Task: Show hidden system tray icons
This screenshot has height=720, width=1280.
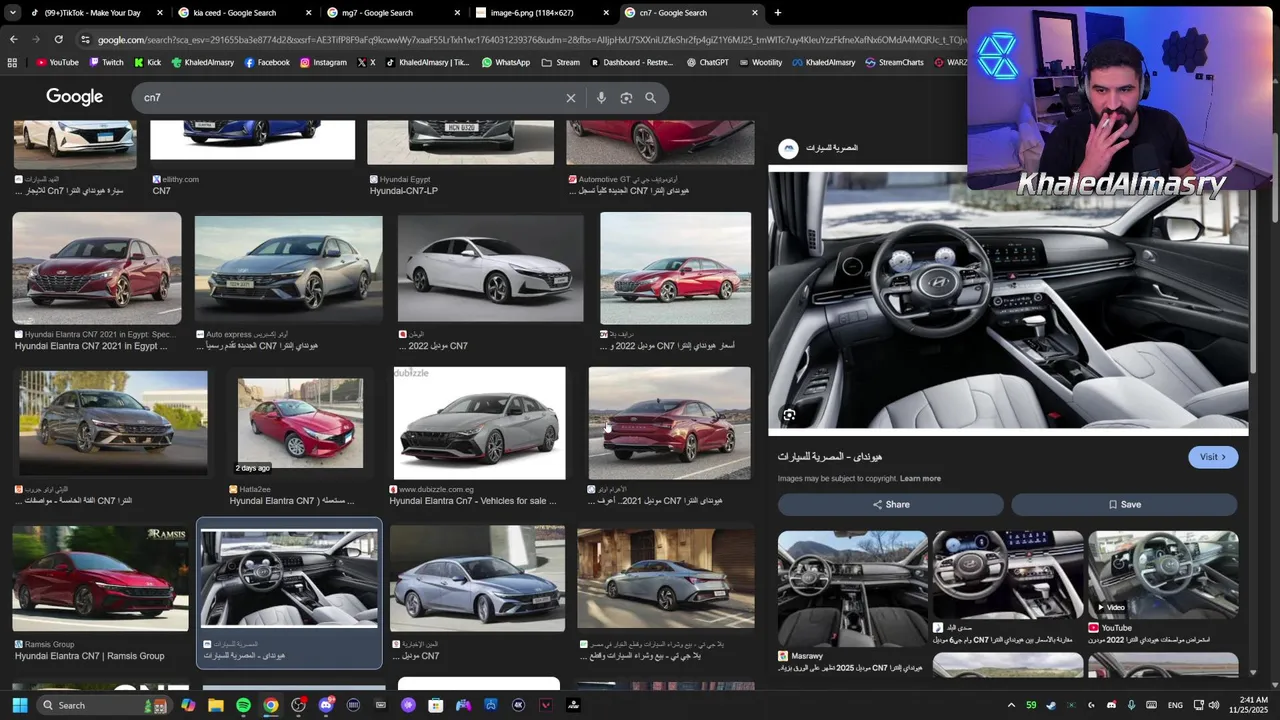Action: pyautogui.click(x=1011, y=705)
